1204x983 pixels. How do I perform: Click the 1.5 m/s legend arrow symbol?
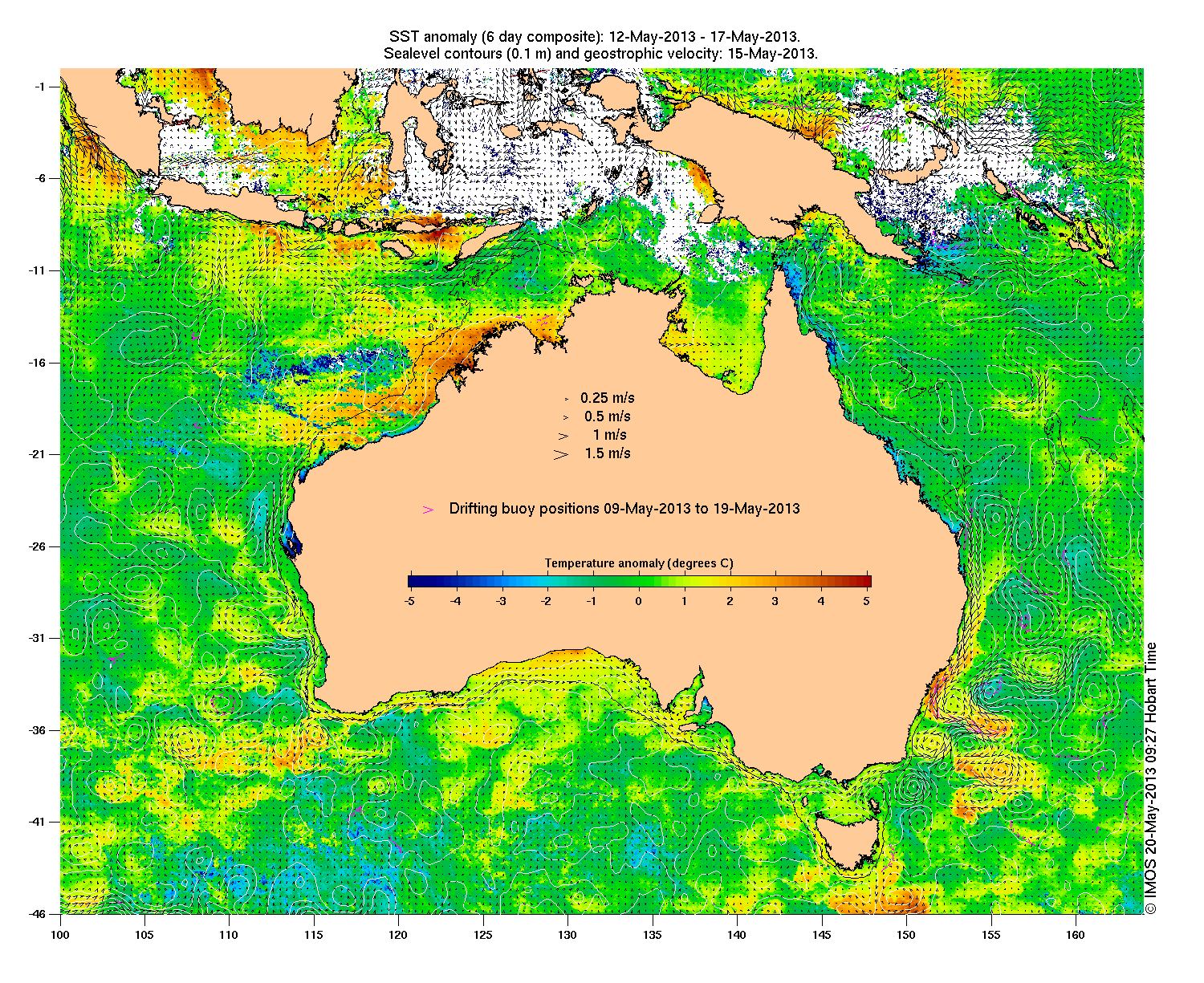click(x=560, y=454)
